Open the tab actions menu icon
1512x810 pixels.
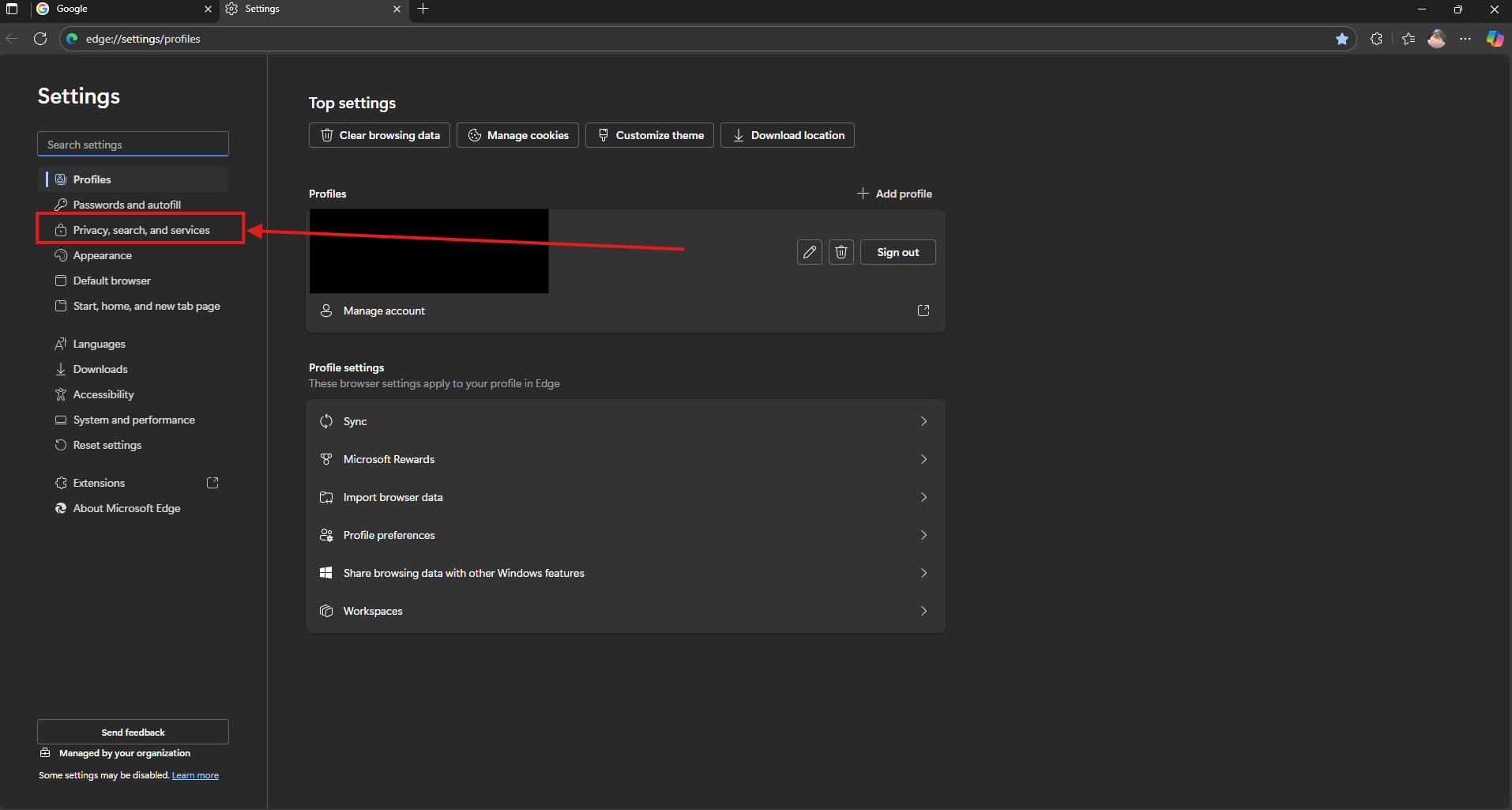12,9
